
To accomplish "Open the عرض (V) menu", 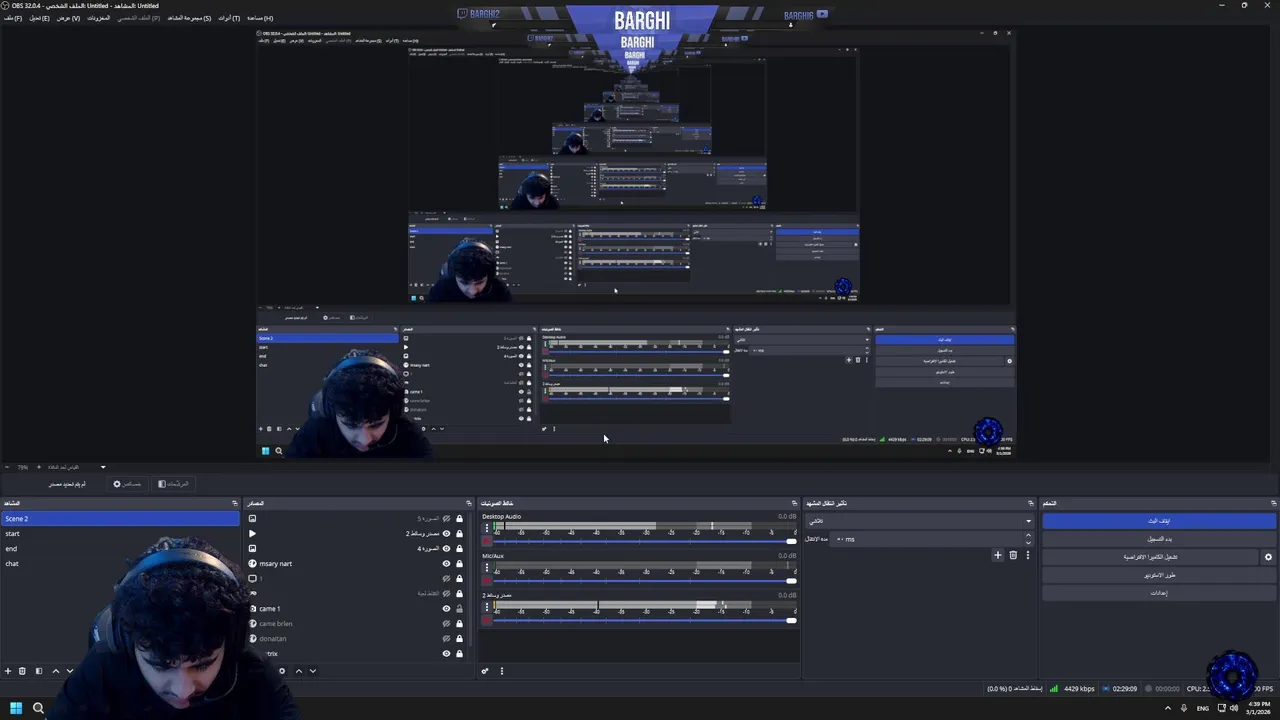I will point(68,18).
